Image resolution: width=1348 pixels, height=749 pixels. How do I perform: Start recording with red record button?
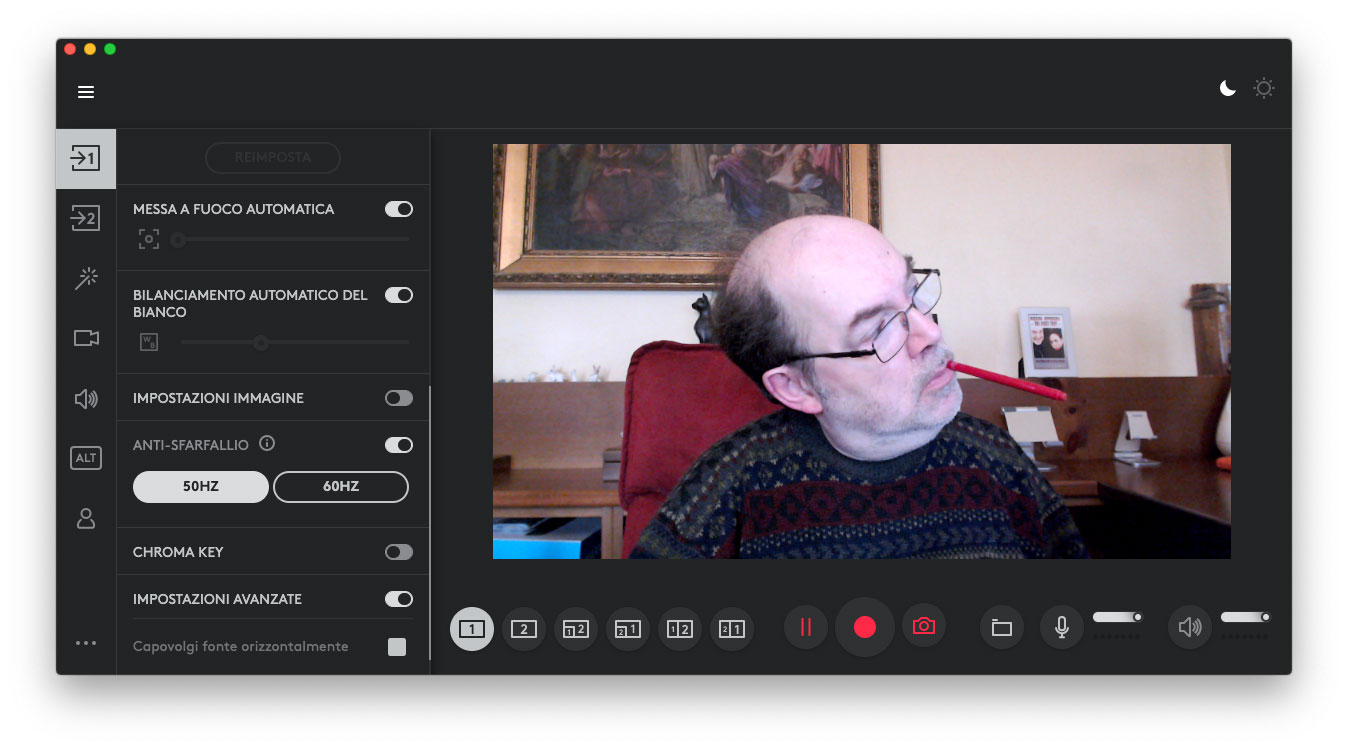click(x=865, y=627)
